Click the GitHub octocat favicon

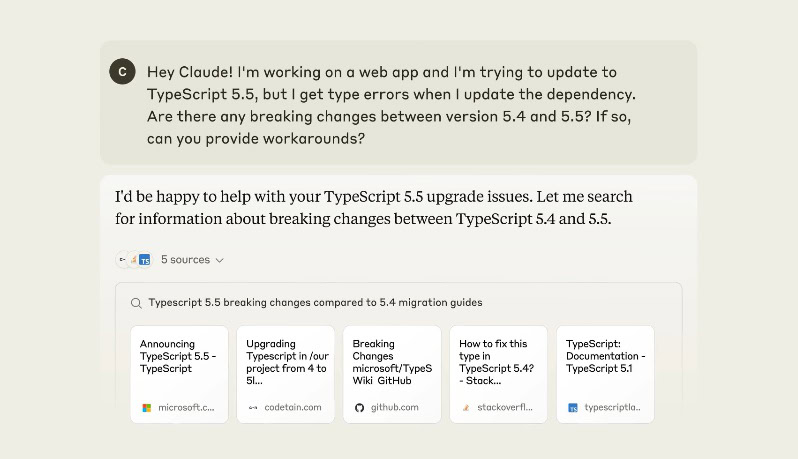coord(360,408)
